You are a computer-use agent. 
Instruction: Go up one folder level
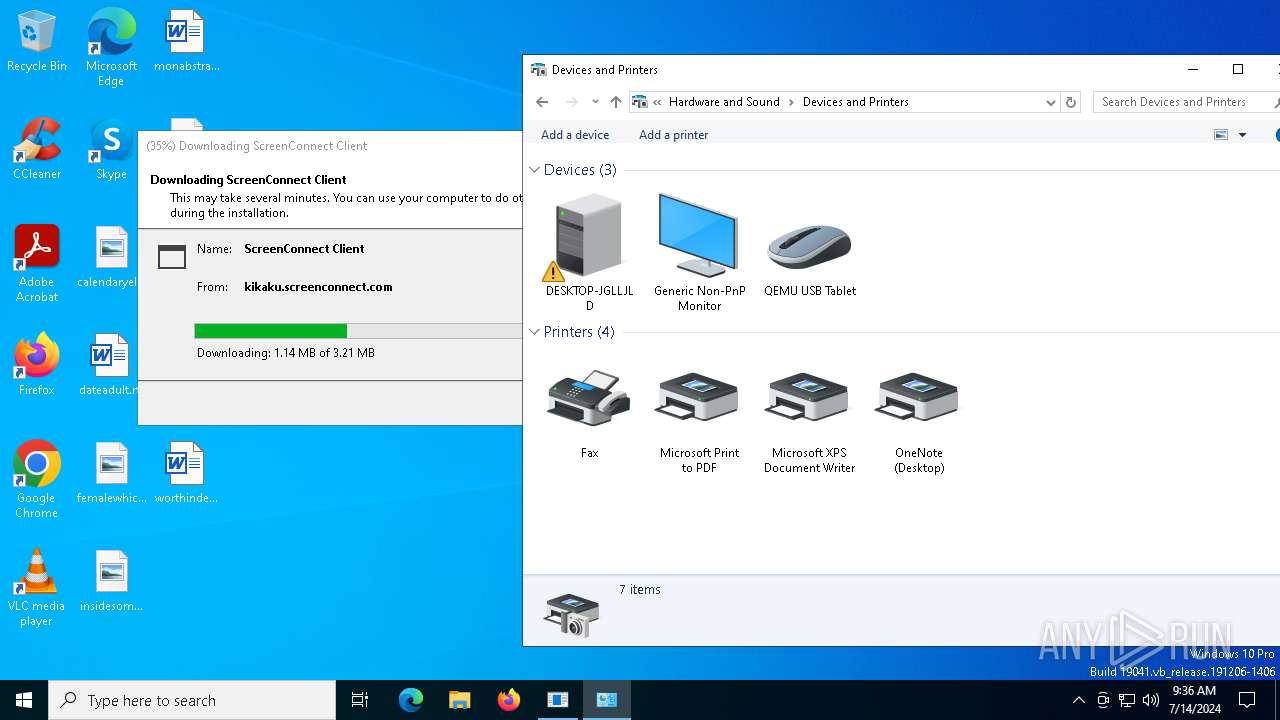click(616, 102)
